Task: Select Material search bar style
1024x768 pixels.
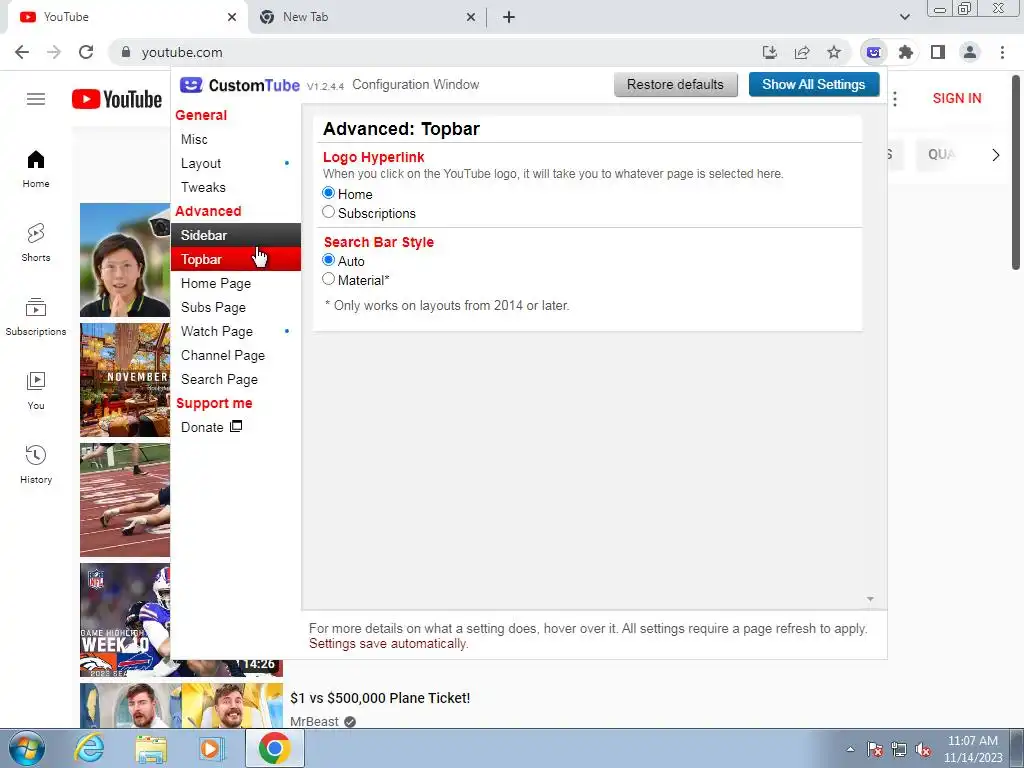Action: coord(328,279)
